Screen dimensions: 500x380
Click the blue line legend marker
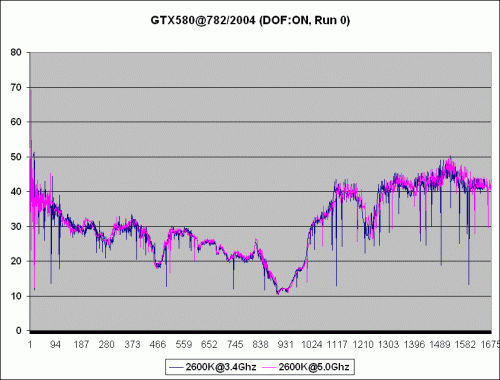[176, 367]
